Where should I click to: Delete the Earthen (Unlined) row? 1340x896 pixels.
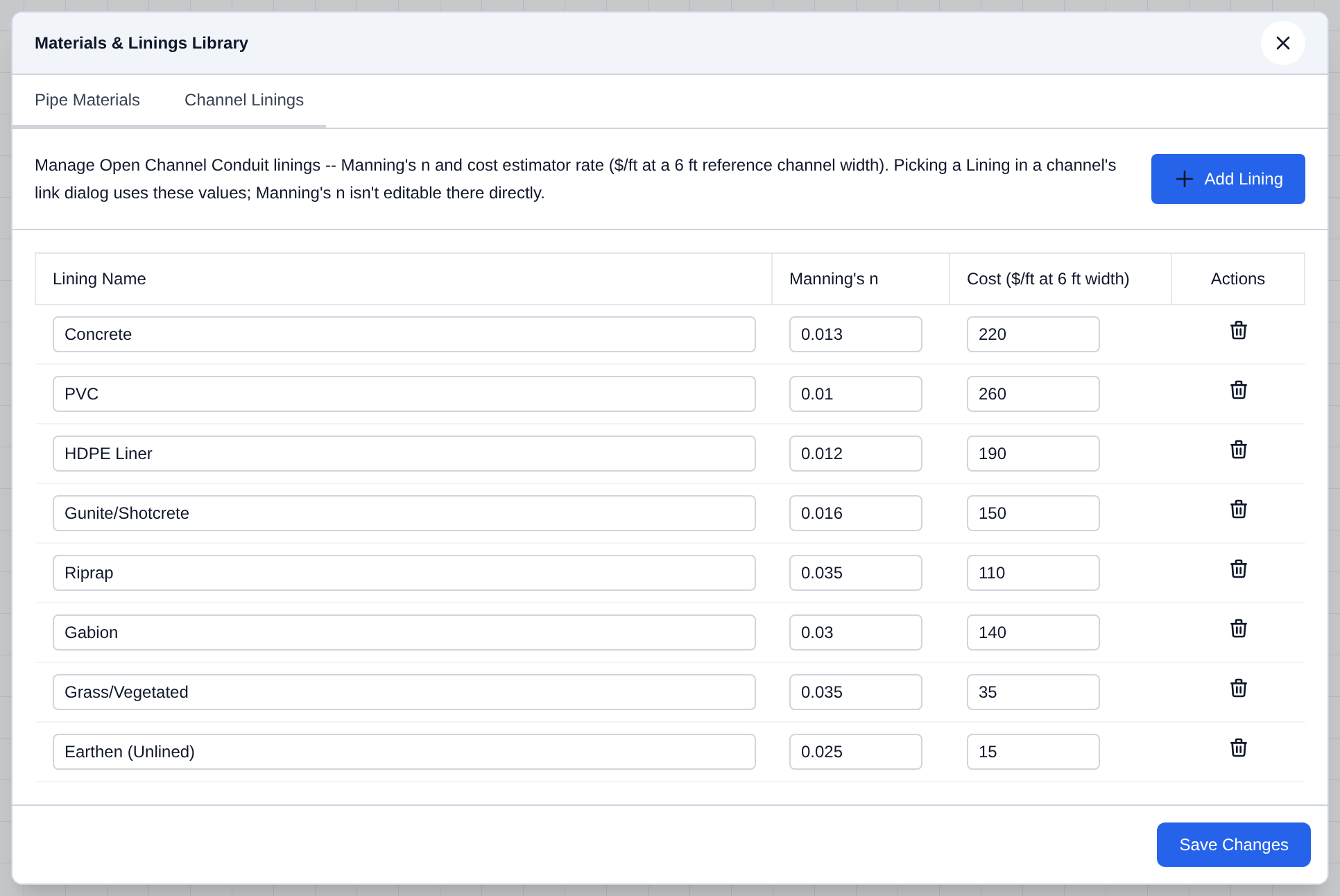[x=1238, y=748]
